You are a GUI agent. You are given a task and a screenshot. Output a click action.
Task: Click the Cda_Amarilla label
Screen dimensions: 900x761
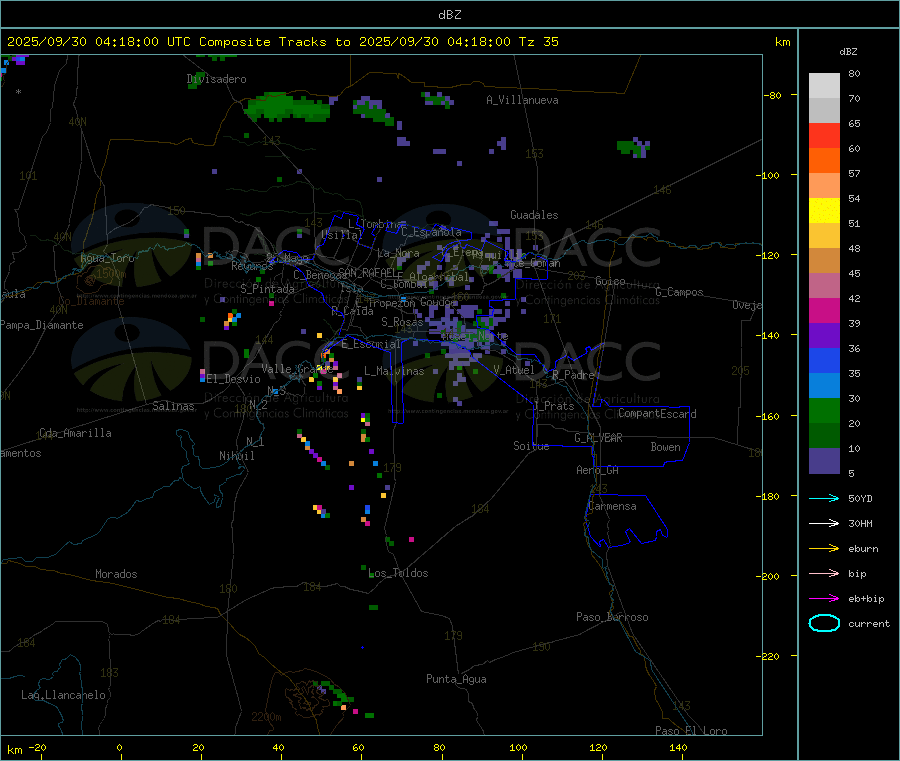(75, 433)
